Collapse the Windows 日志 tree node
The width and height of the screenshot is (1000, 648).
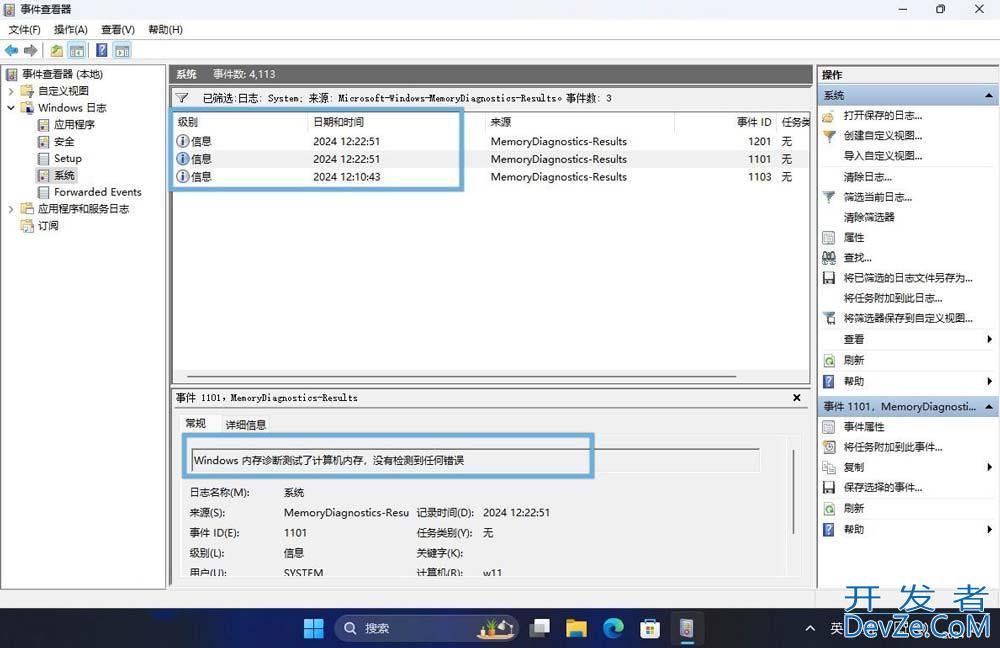[x=11, y=108]
